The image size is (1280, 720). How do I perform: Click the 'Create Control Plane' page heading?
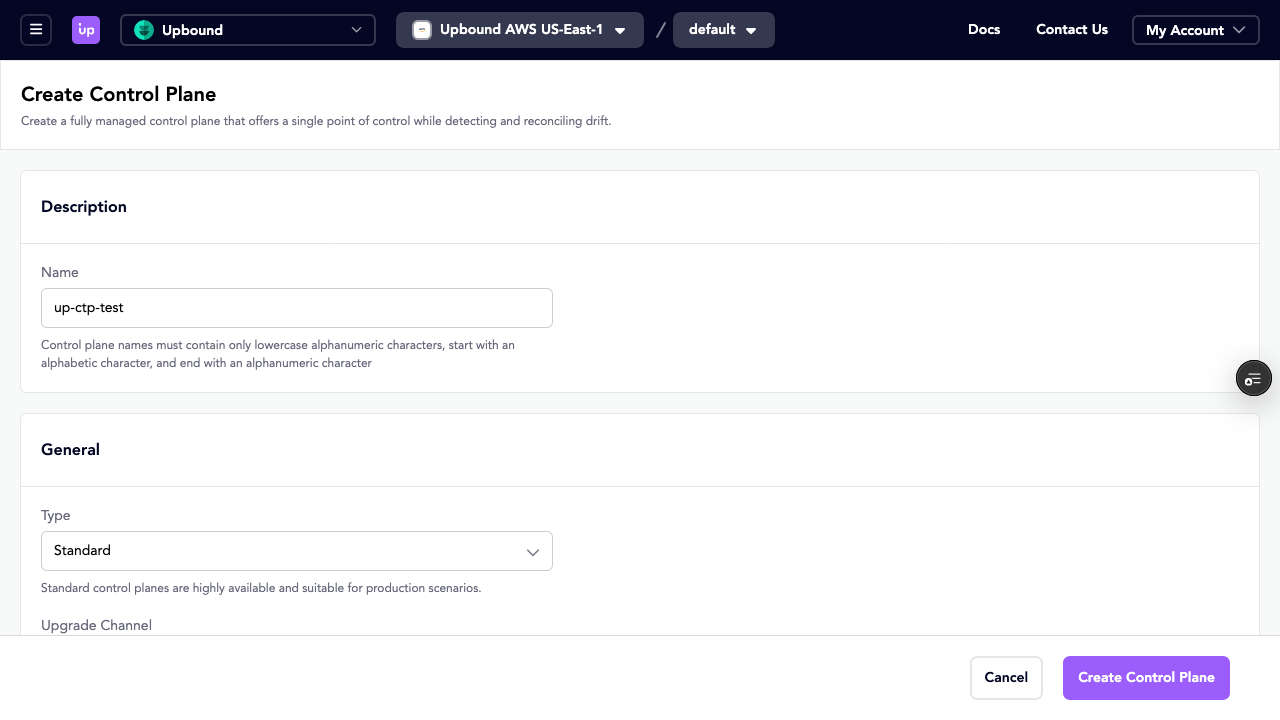point(118,95)
